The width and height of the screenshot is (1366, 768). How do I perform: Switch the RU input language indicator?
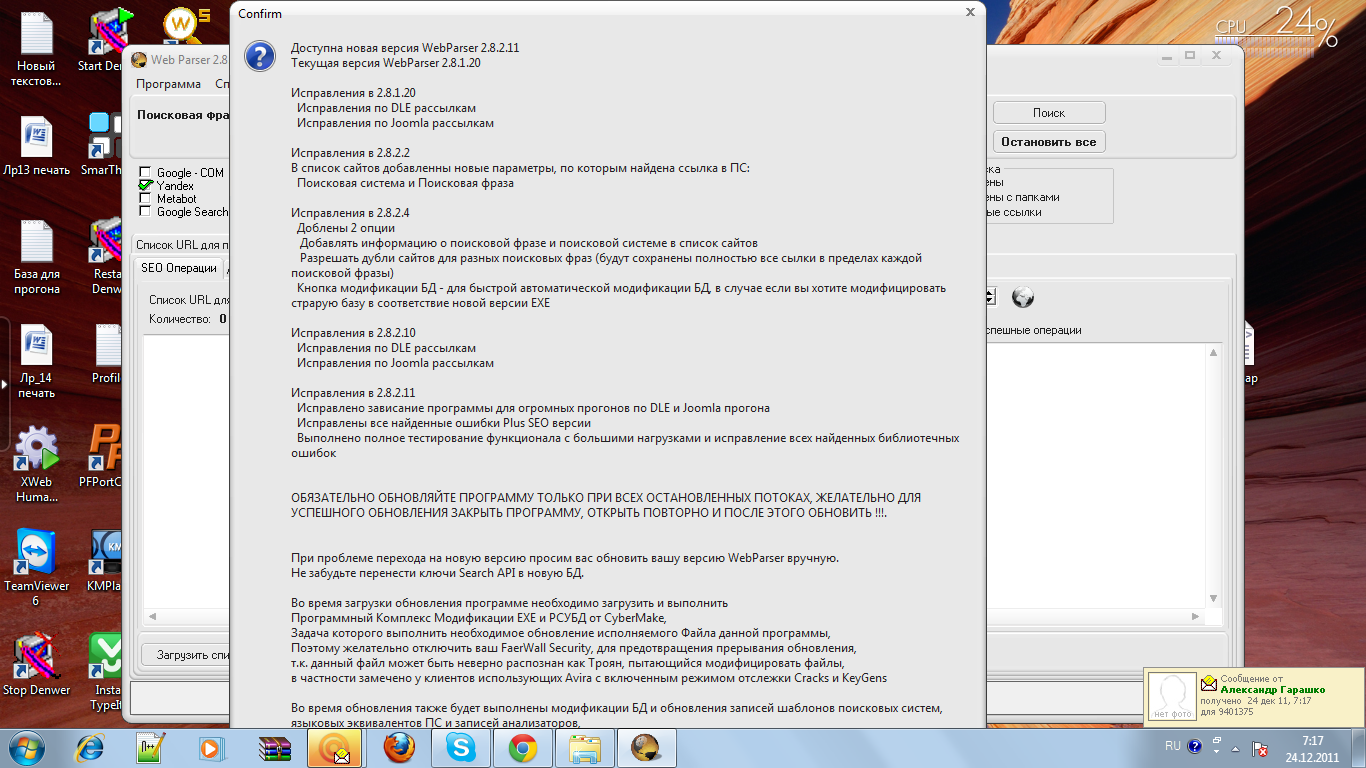pyautogui.click(x=1172, y=746)
